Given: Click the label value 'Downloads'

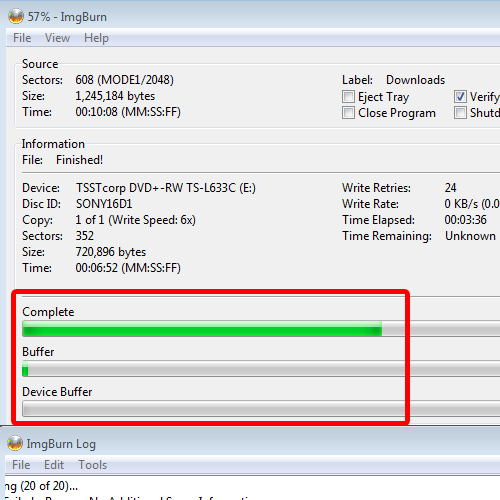Looking at the screenshot, I should [415, 80].
